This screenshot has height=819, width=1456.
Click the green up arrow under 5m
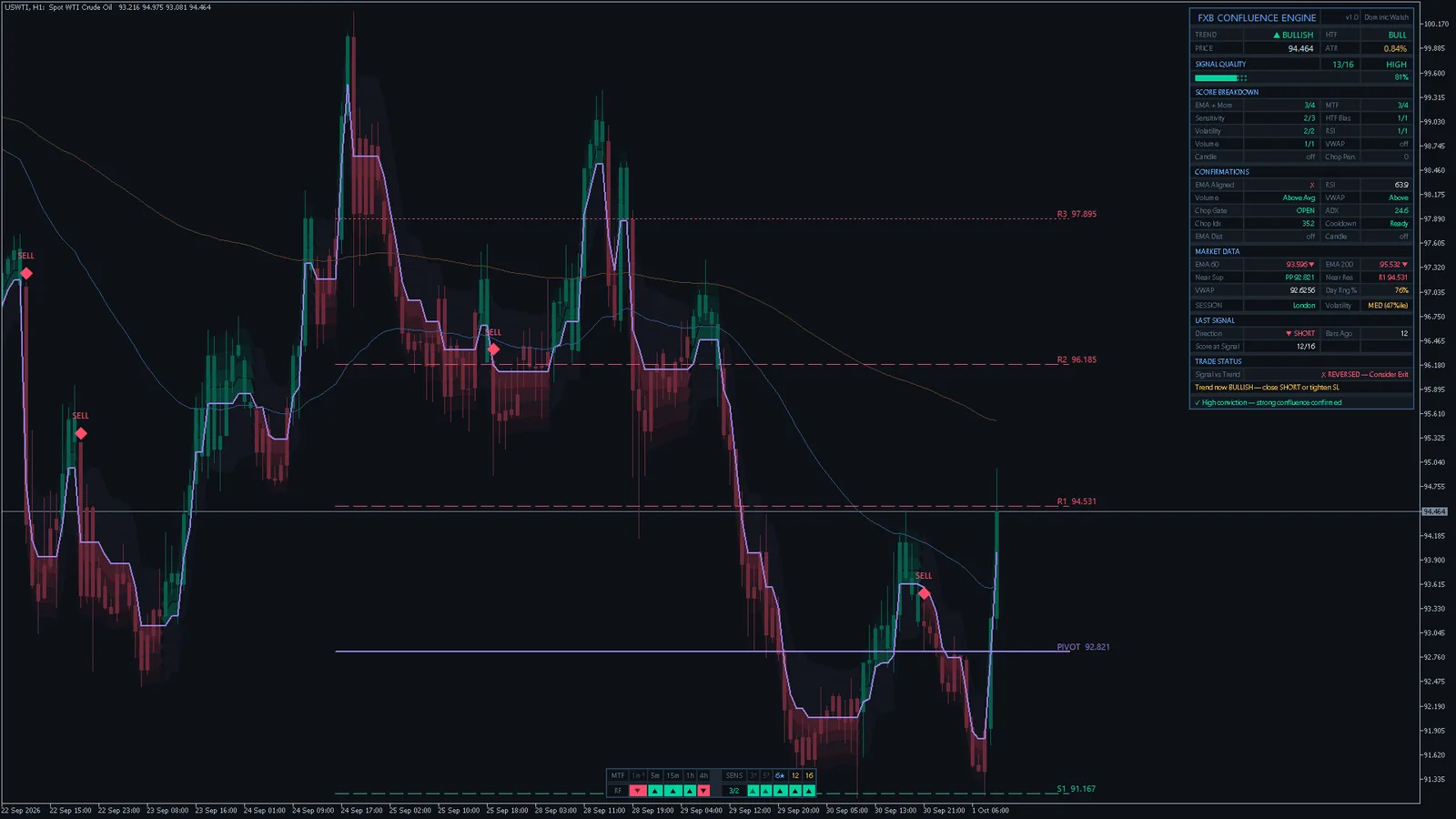click(655, 791)
